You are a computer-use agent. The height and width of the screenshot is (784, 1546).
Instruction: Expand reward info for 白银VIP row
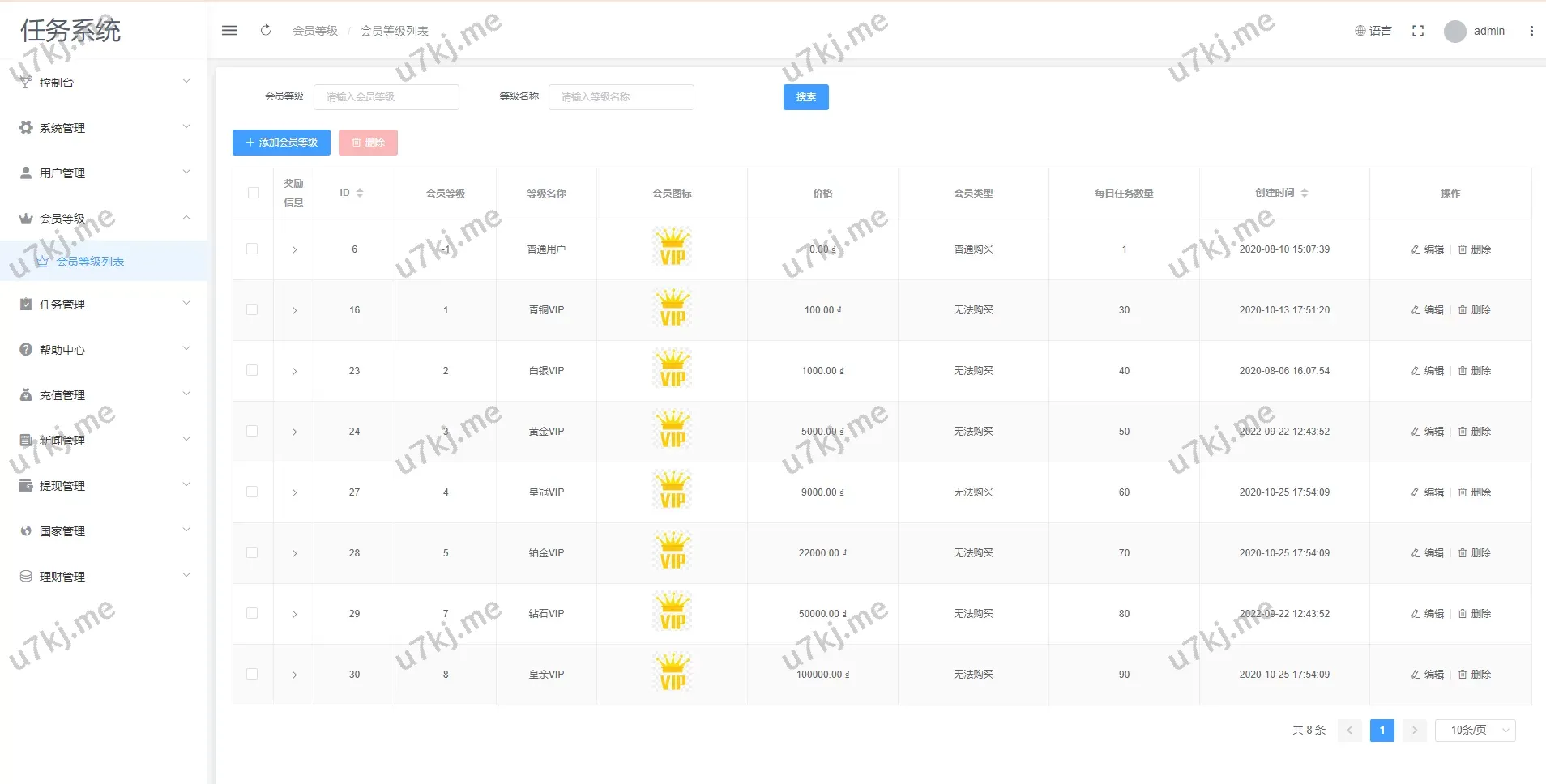pos(294,371)
